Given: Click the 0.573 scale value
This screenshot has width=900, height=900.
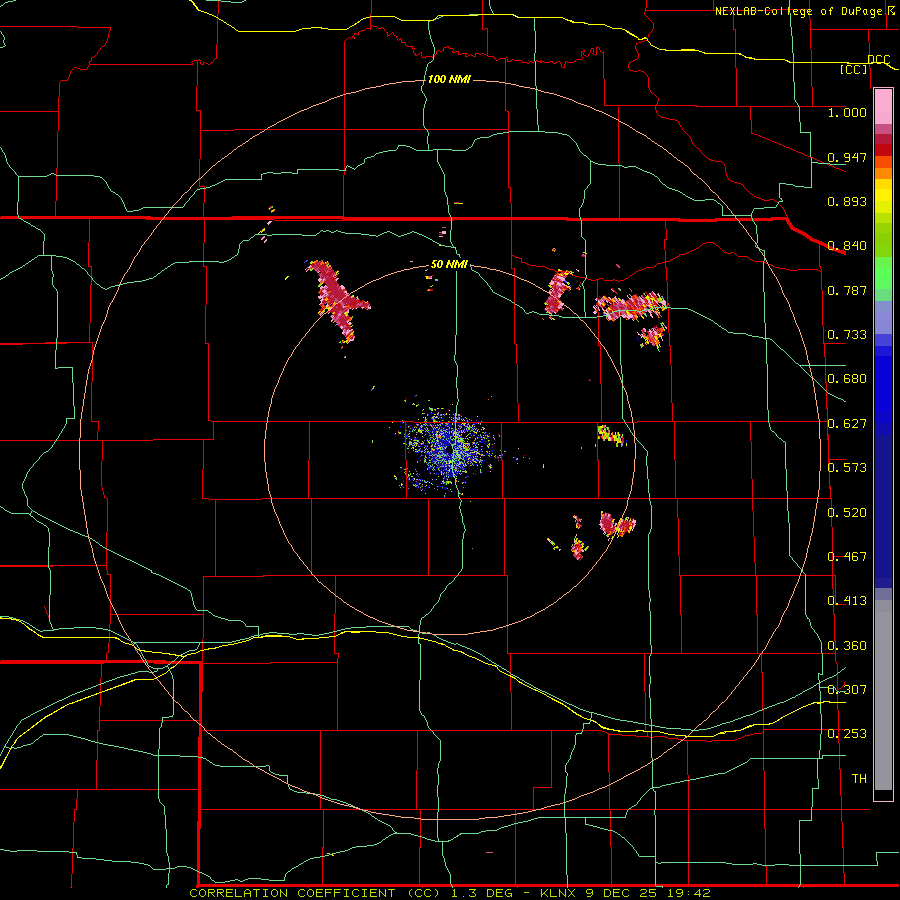Looking at the screenshot, I should (x=847, y=468).
